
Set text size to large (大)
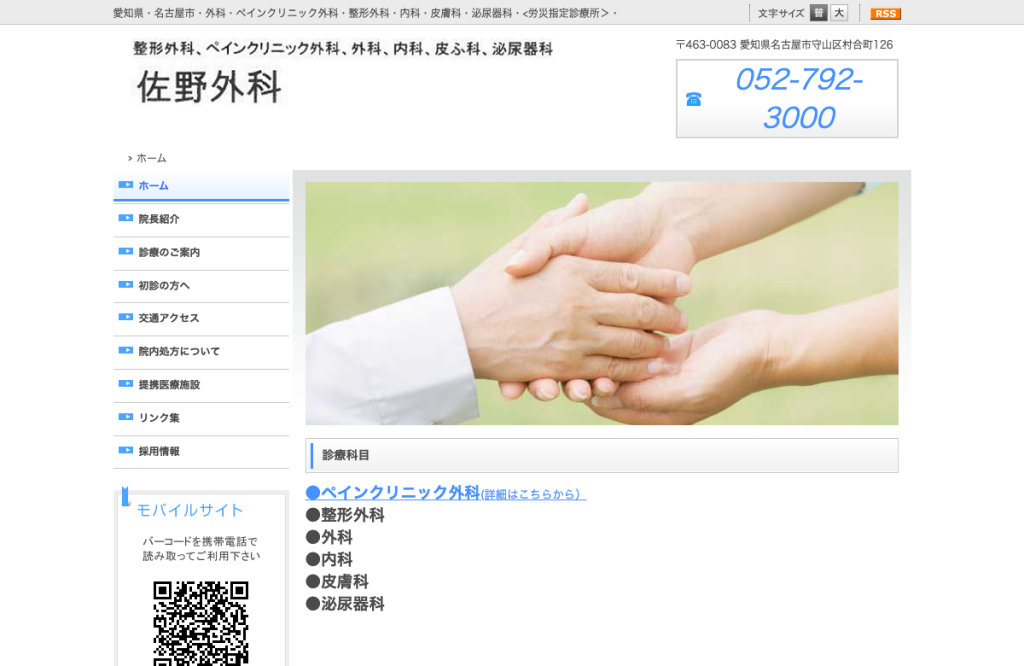click(839, 13)
